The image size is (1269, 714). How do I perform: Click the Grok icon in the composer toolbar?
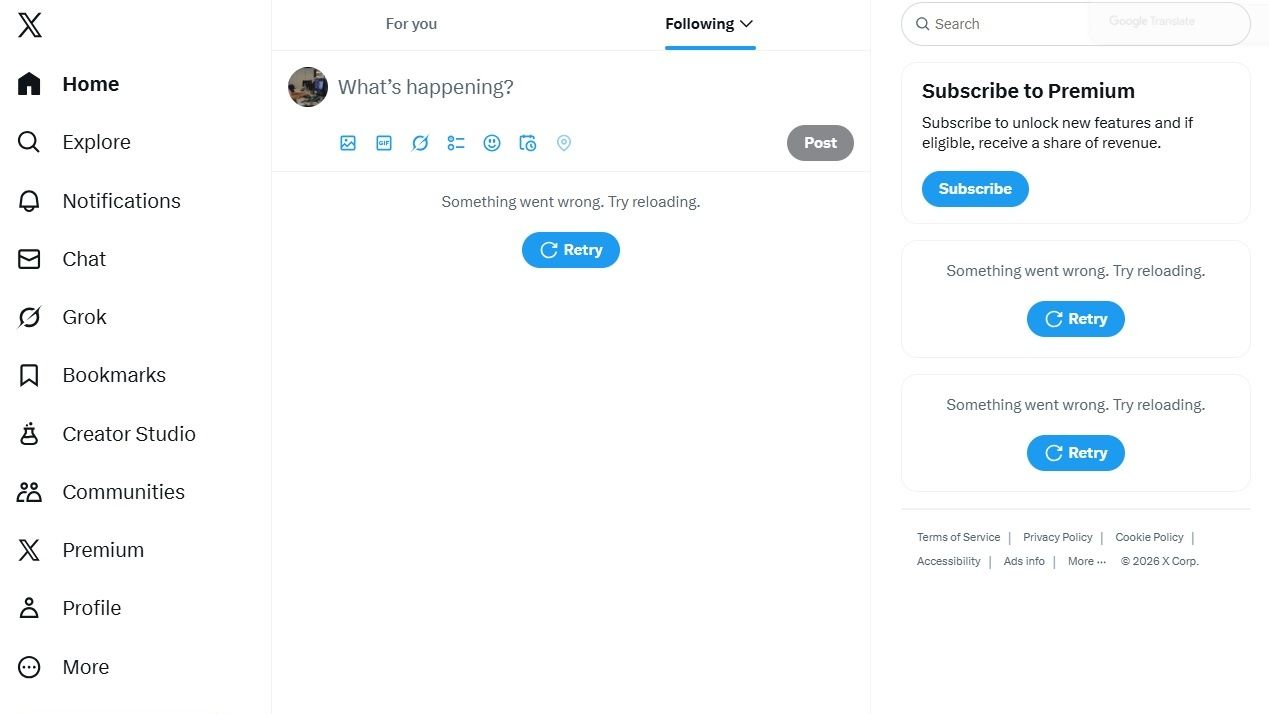pyautogui.click(x=420, y=143)
